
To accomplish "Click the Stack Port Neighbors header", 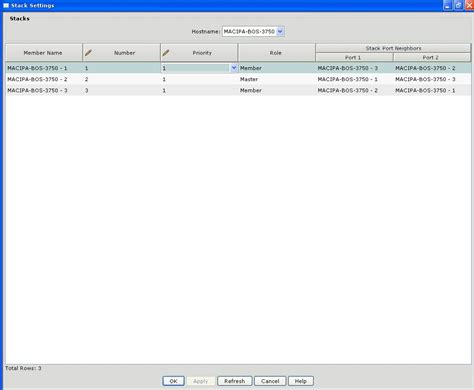I will point(393,48).
